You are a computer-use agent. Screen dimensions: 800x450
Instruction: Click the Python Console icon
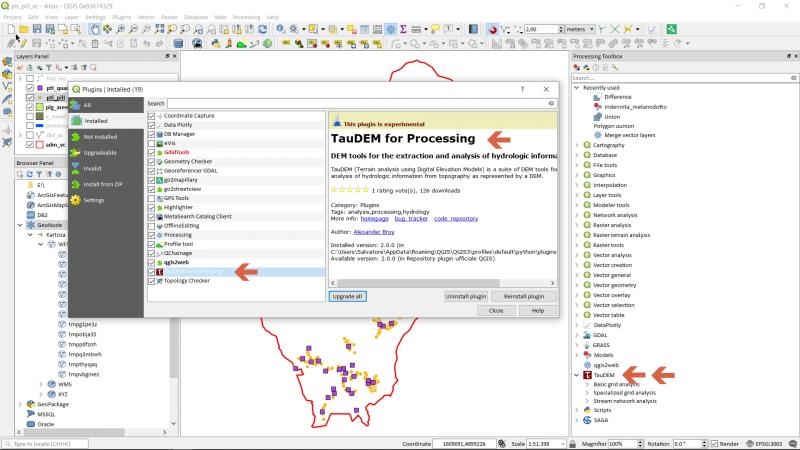[x=215, y=44]
